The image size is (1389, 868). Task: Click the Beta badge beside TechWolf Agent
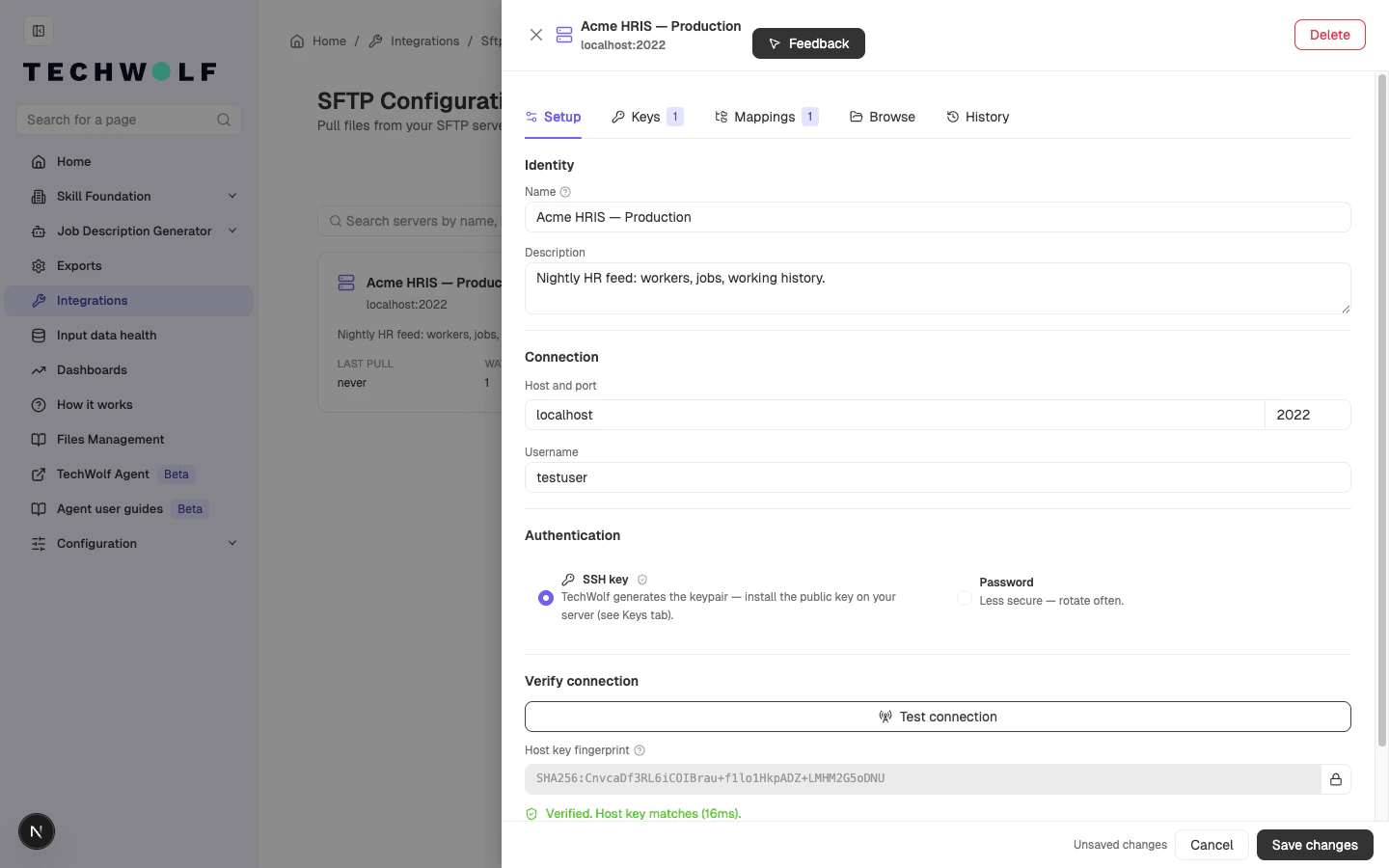tap(177, 475)
